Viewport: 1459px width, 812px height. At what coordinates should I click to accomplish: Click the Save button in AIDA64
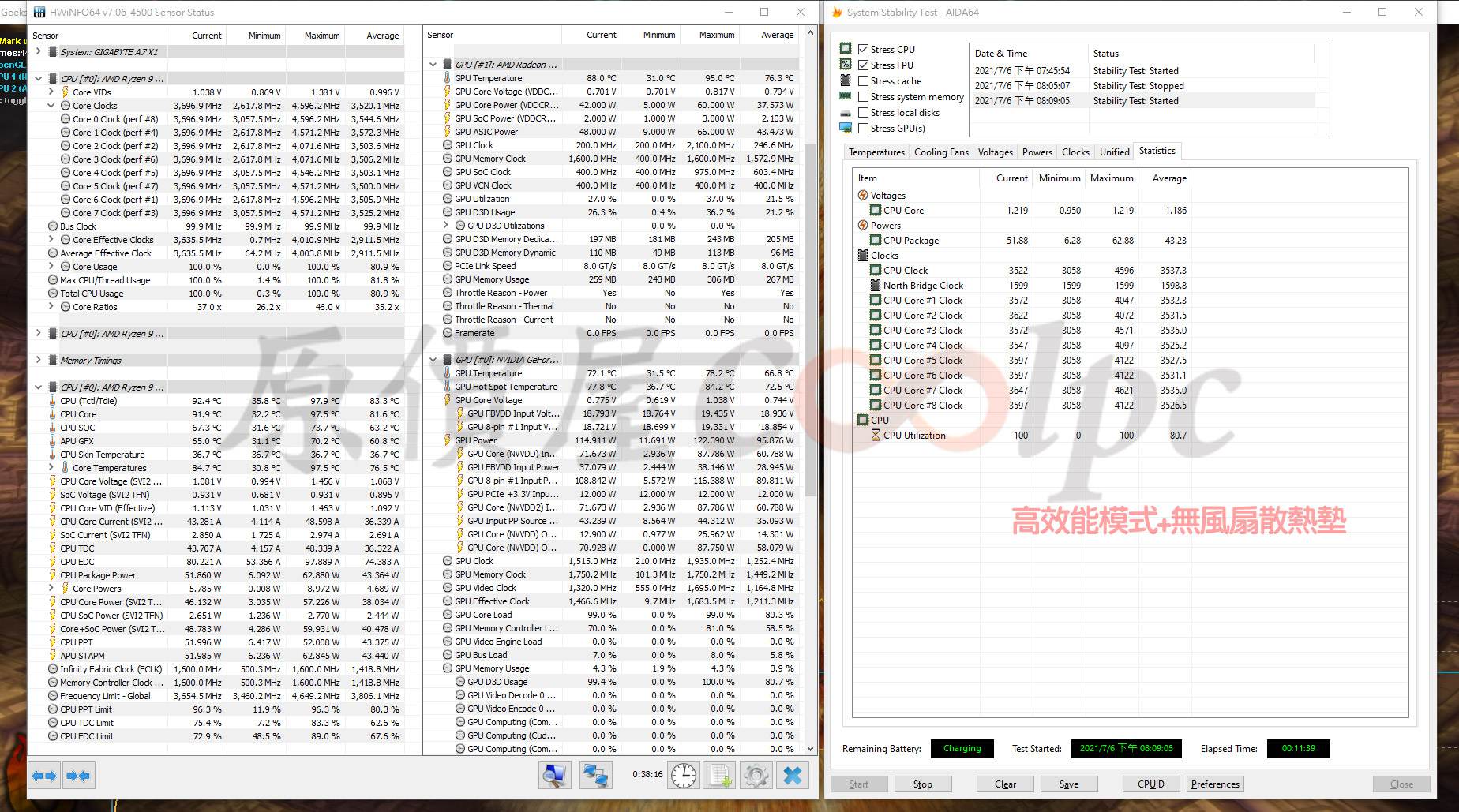click(1069, 784)
